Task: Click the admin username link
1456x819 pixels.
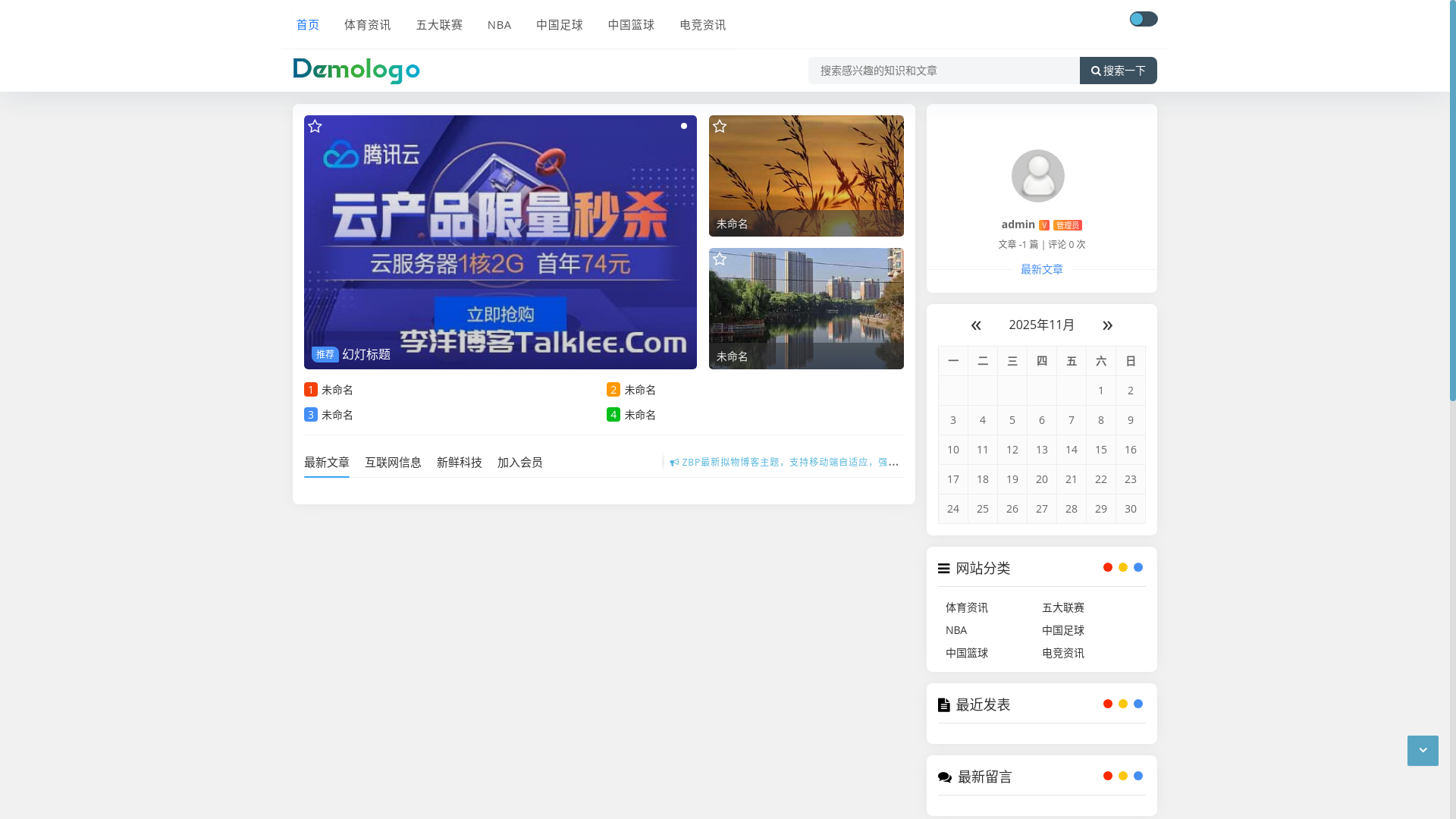Action: click(1018, 224)
